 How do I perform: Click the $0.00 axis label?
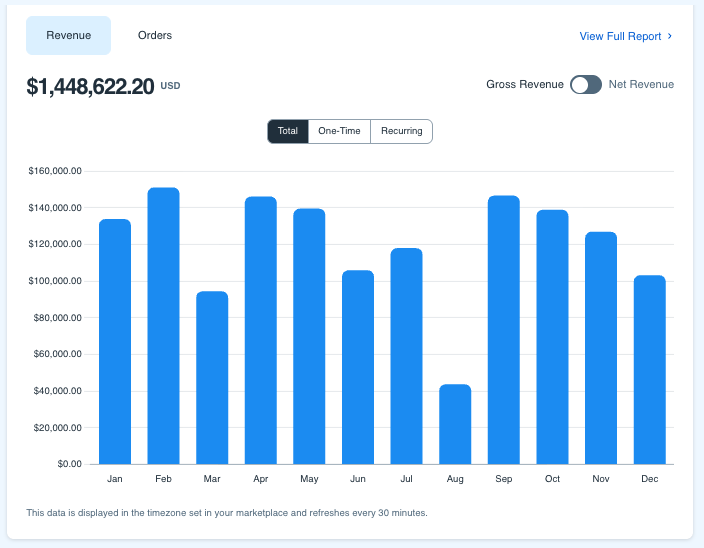point(70,464)
